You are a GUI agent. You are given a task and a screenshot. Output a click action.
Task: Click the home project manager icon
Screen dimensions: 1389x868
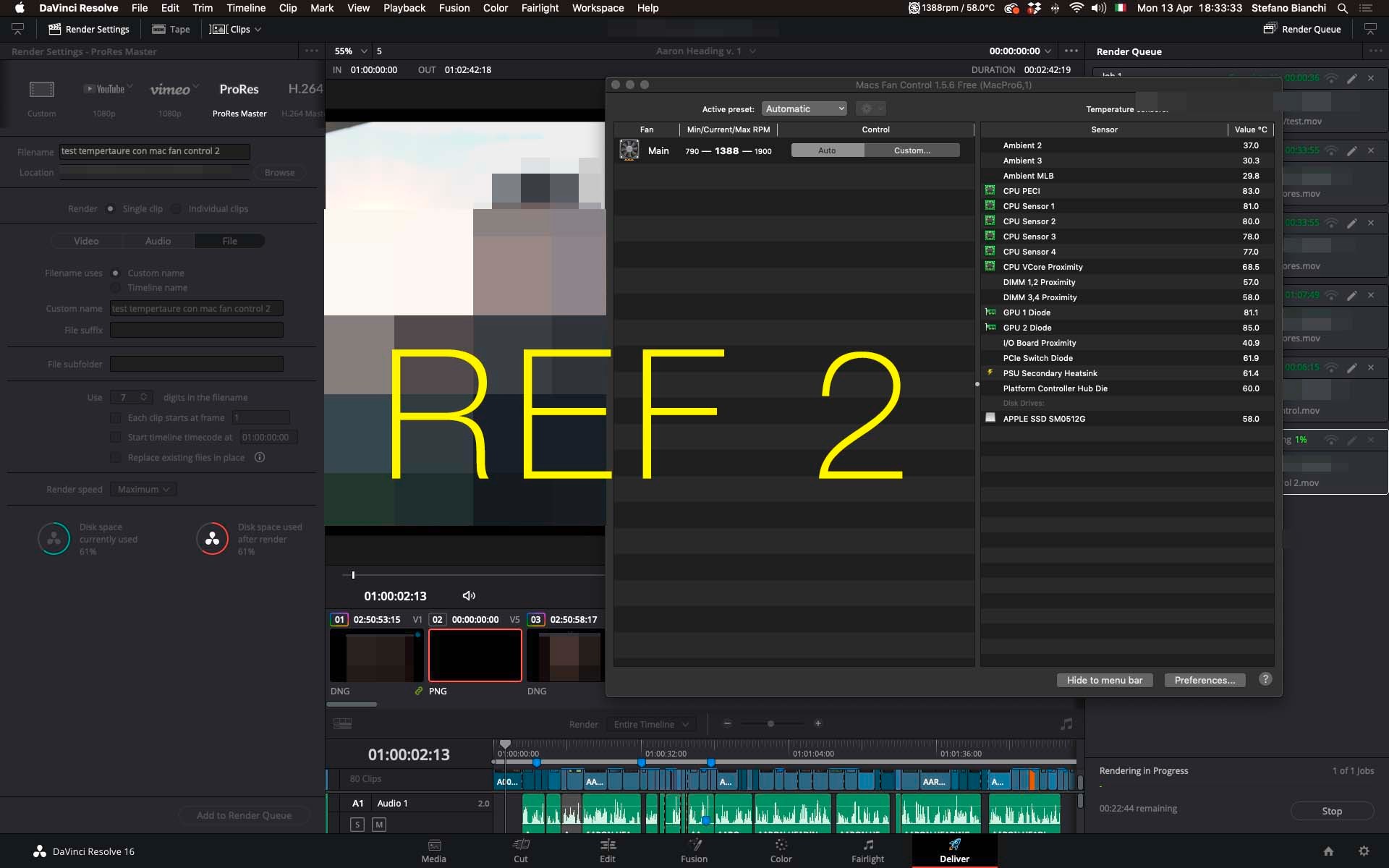1328,851
